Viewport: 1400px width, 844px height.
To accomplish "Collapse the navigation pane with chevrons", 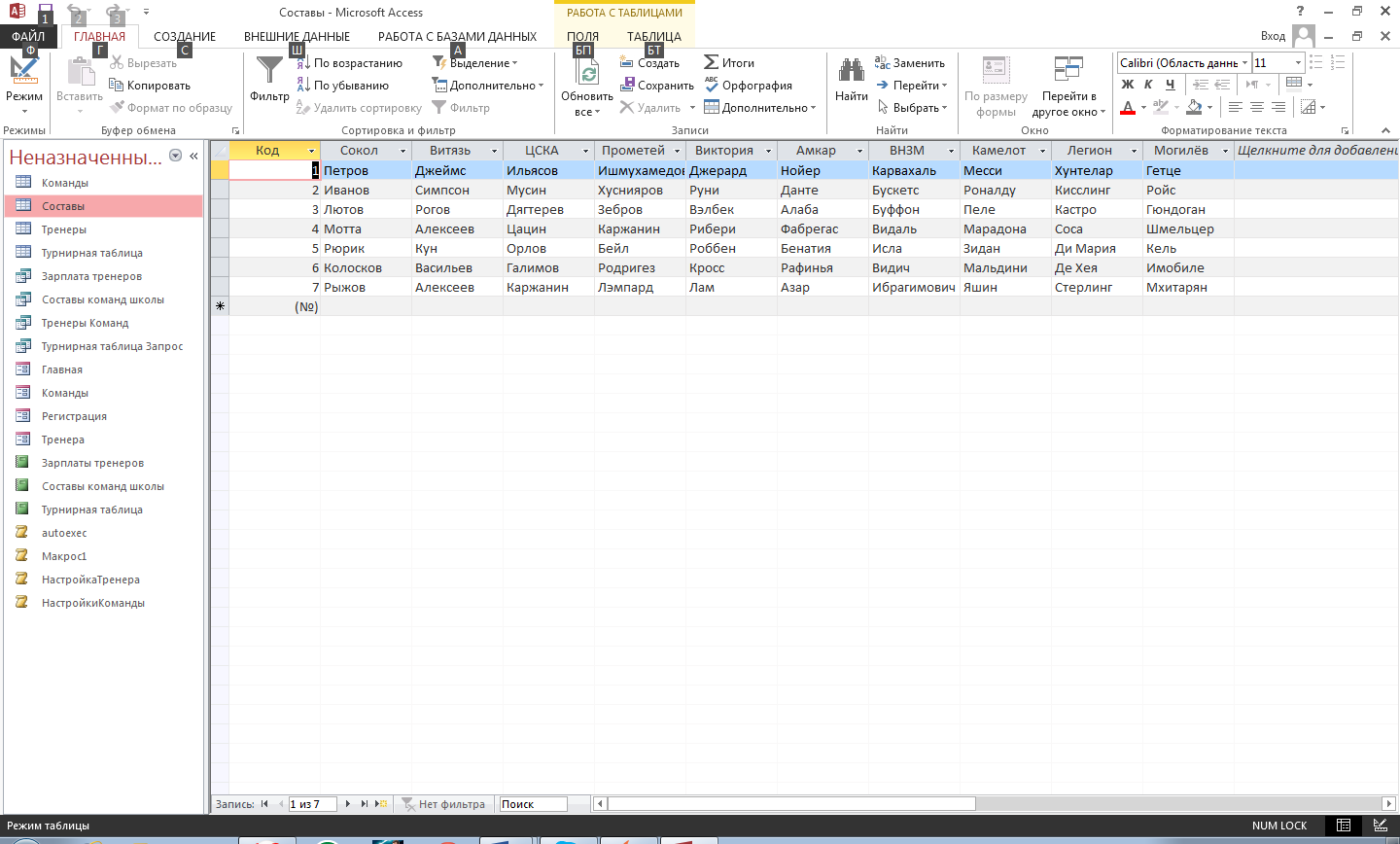I will click(x=193, y=156).
